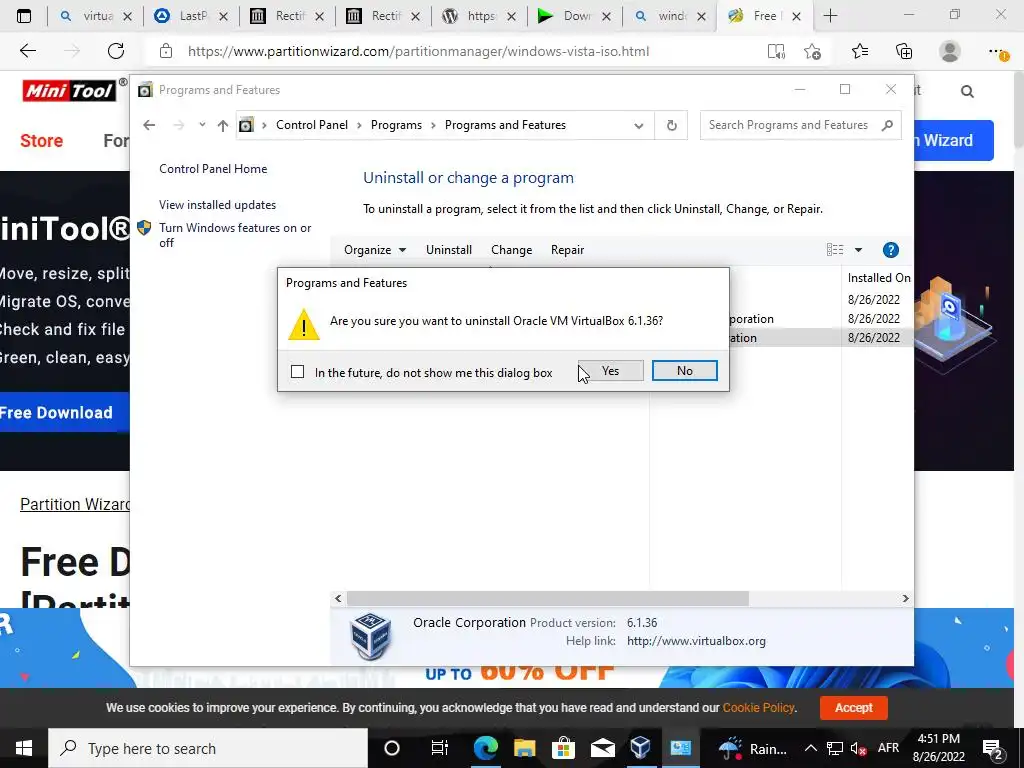
Task: Click the MiniTool logo on the webpage
Action: [69, 90]
